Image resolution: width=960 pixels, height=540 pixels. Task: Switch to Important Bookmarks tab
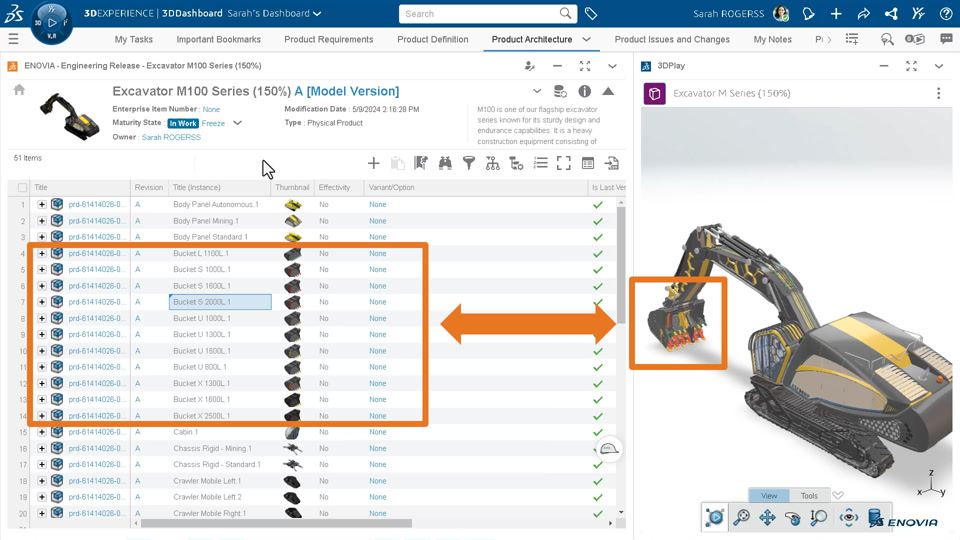219,39
